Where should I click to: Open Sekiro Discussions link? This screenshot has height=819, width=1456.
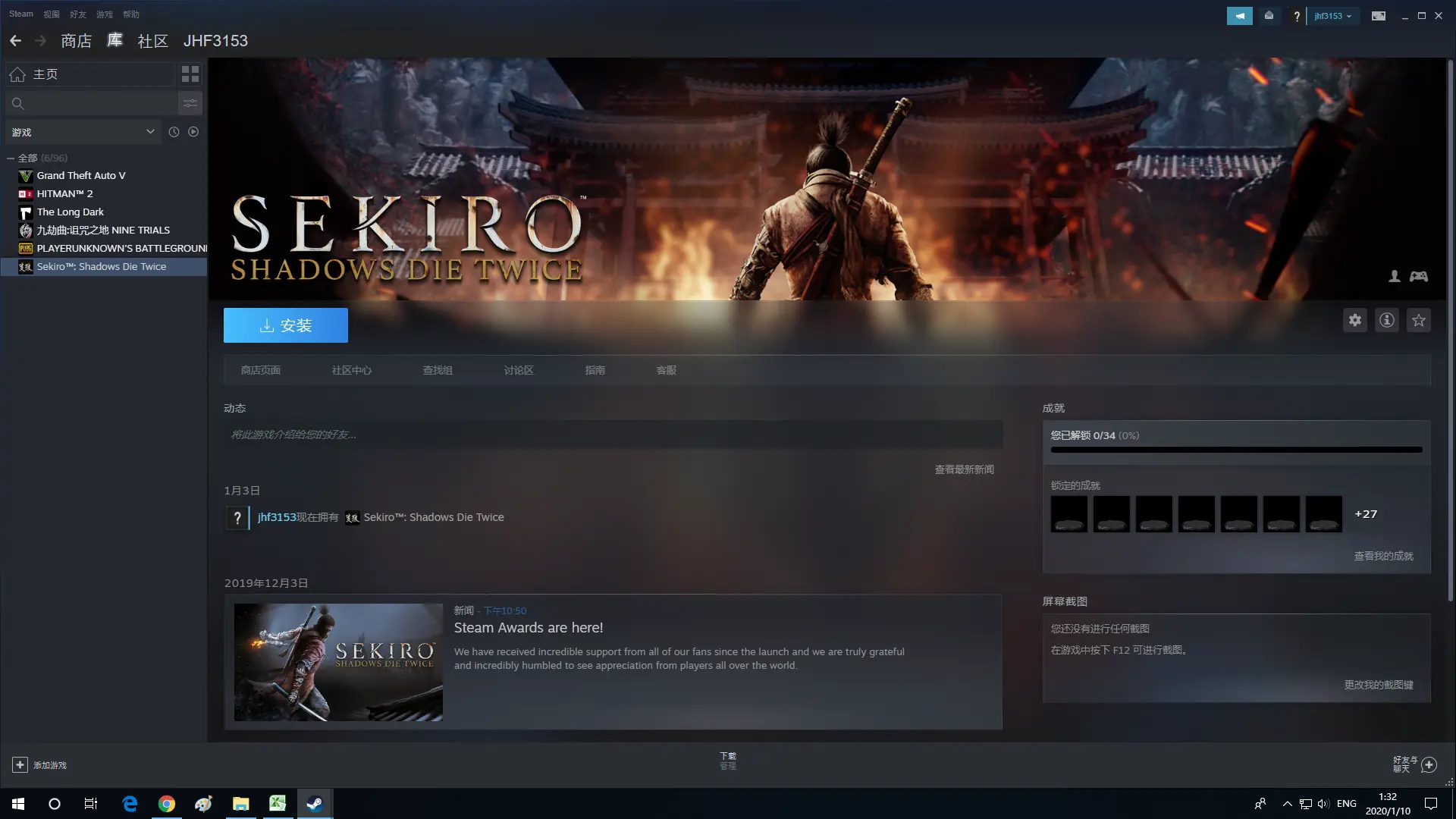519,371
